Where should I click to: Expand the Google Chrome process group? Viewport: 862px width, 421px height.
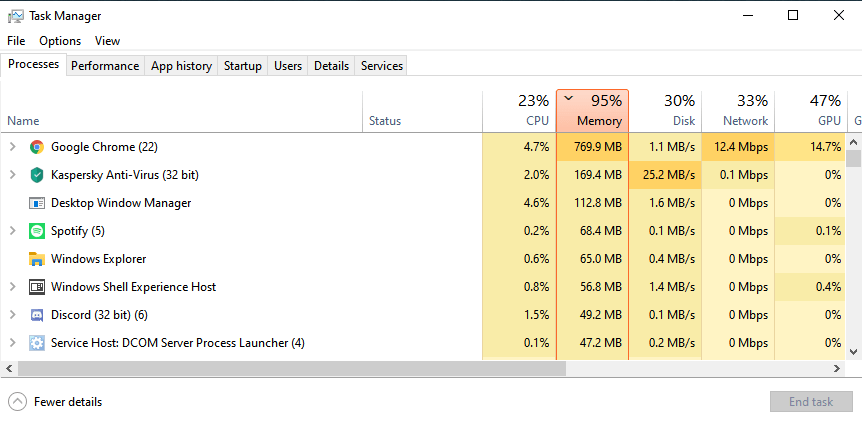12,147
